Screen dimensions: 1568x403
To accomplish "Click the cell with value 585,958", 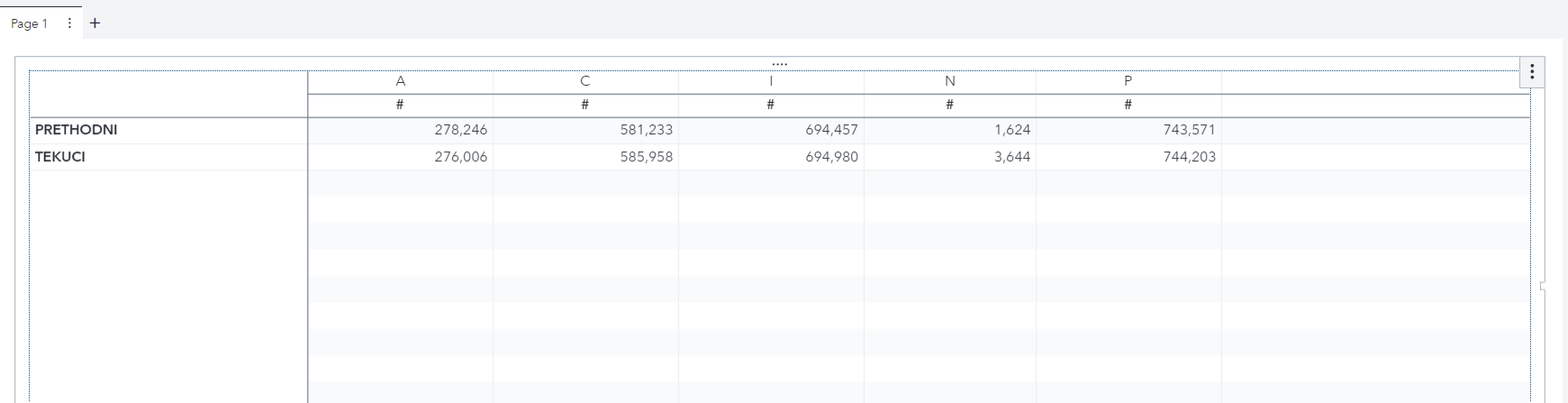I will pos(646,157).
